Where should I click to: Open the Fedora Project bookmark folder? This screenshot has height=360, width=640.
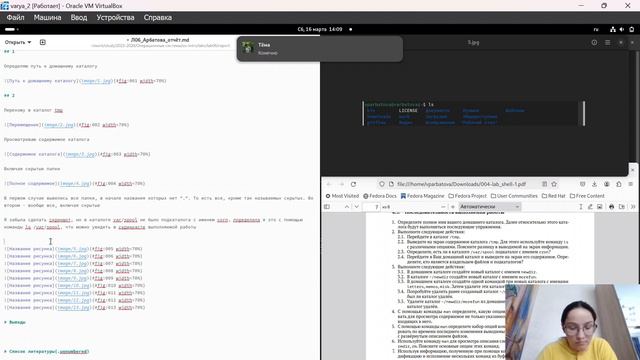point(467,196)
